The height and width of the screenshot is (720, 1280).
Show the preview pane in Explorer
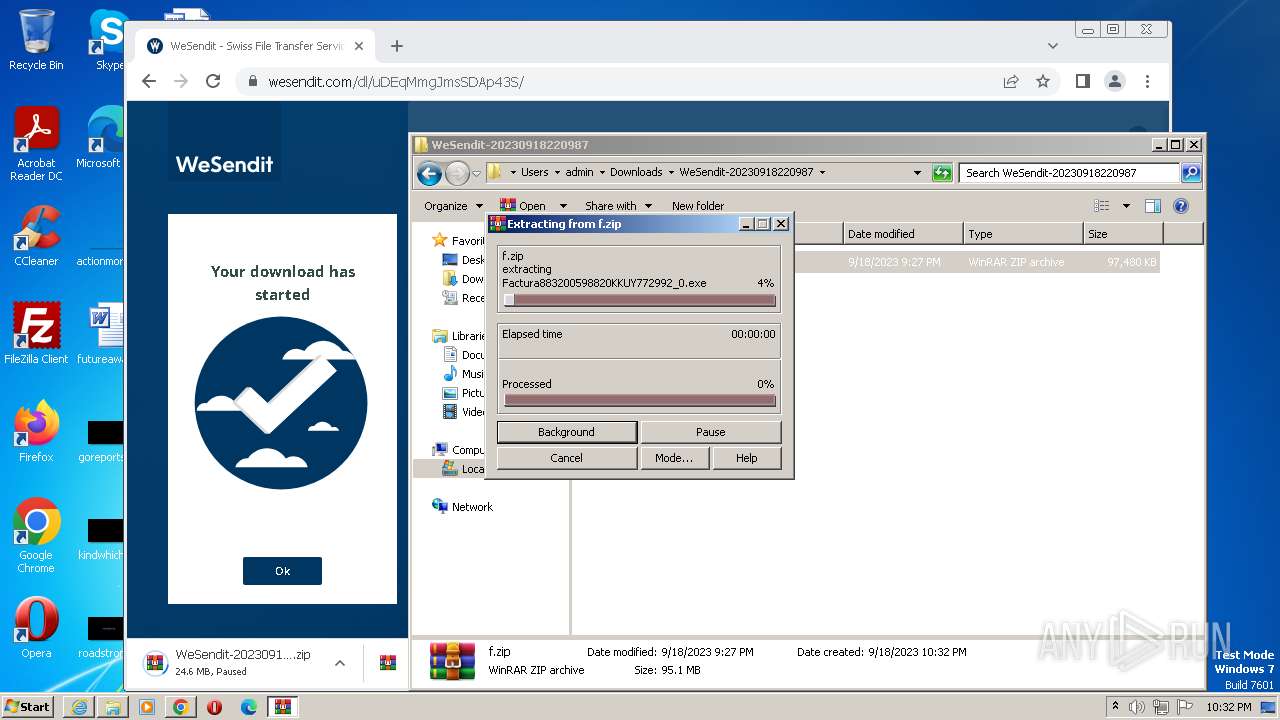pyautogui.click(x=1153, y=206)
